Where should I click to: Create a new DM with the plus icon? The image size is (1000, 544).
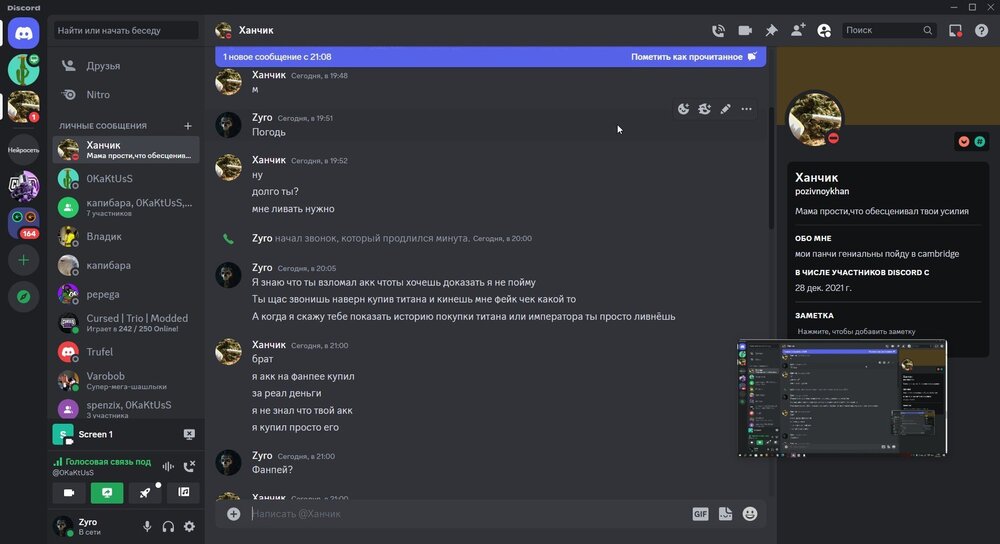(x=188, y=126)
